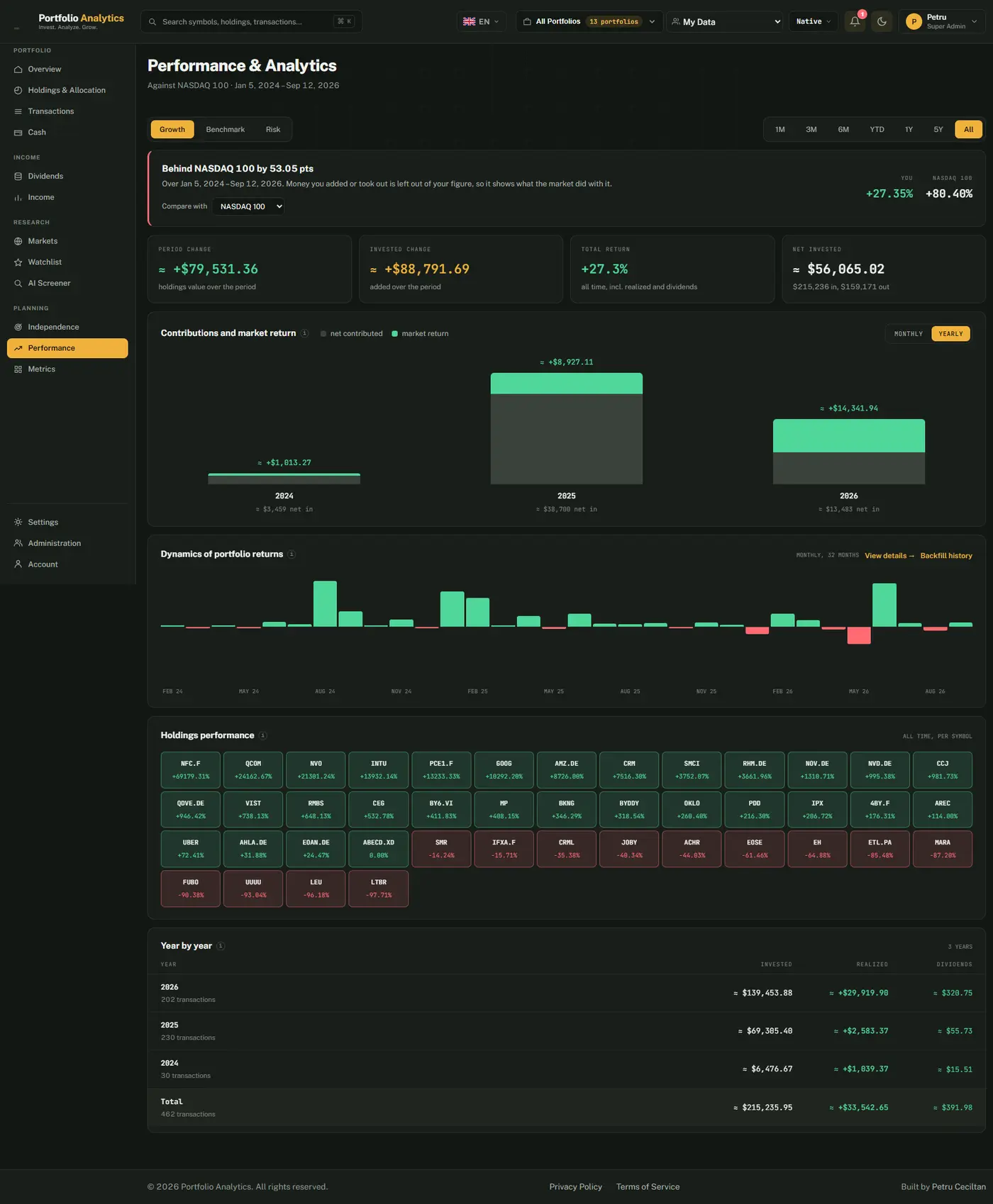
Task: Click the NFC.F holdings tile
Action: pos(191,770)
